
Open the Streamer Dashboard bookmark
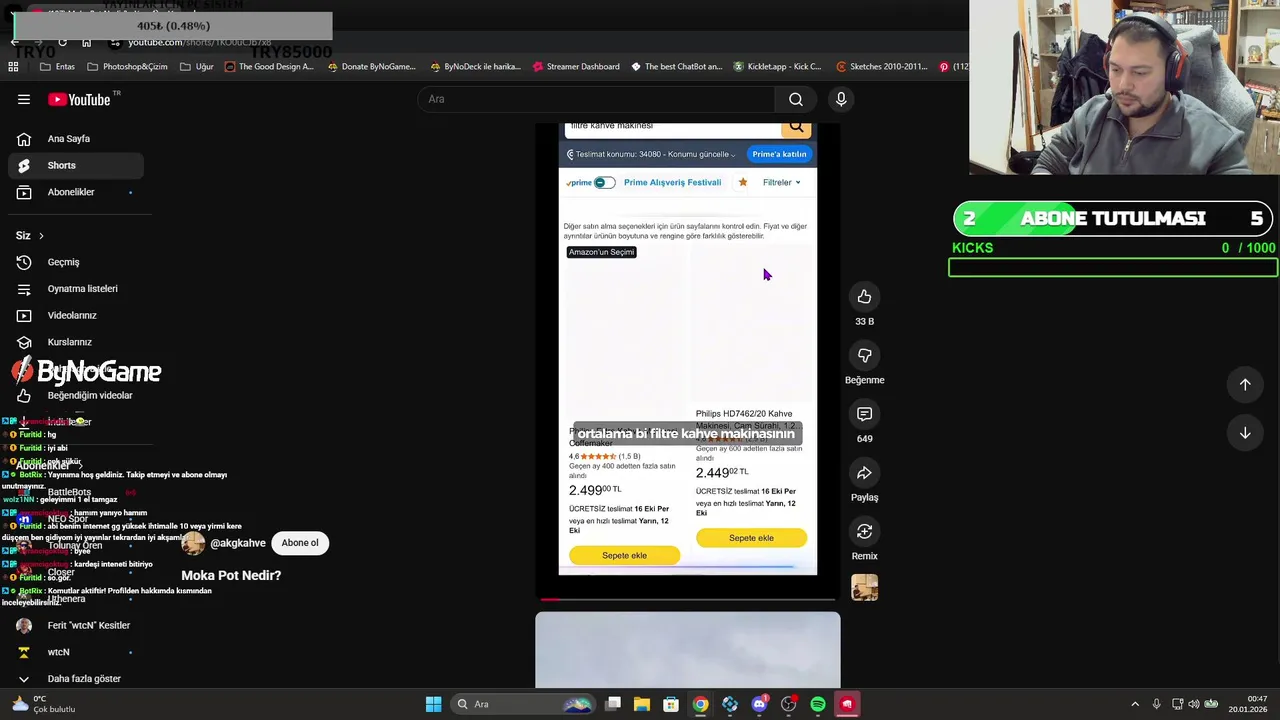click(x=576, y=67)
